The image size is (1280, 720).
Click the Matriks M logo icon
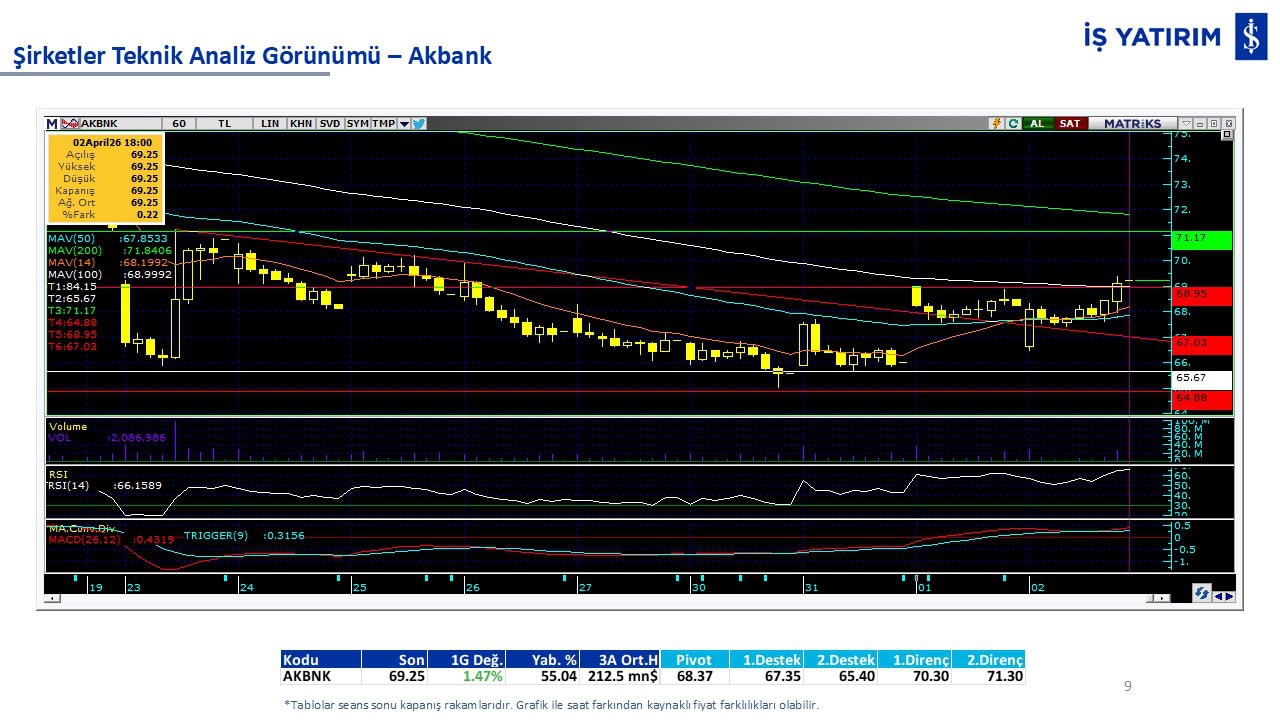pos(52,124)
